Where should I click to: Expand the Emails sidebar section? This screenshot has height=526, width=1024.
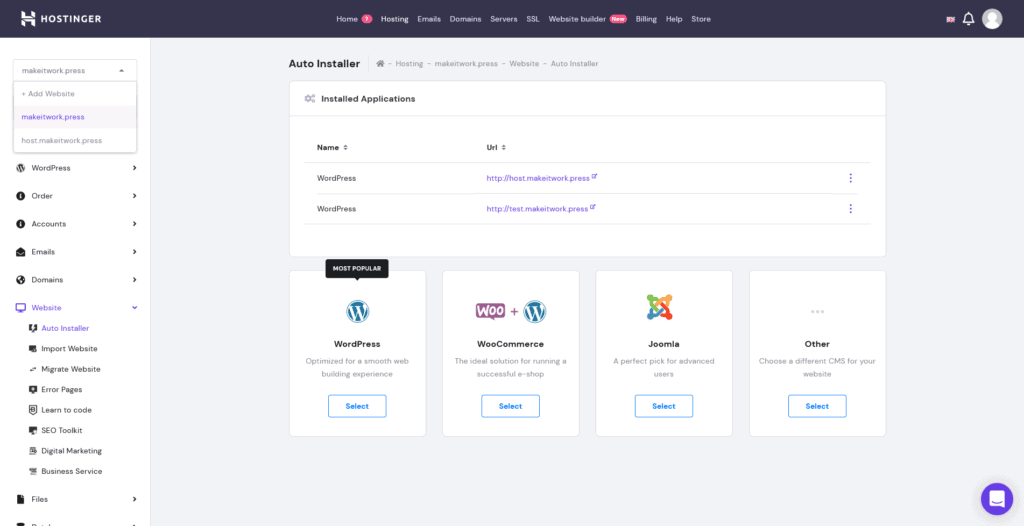point(135,252)
